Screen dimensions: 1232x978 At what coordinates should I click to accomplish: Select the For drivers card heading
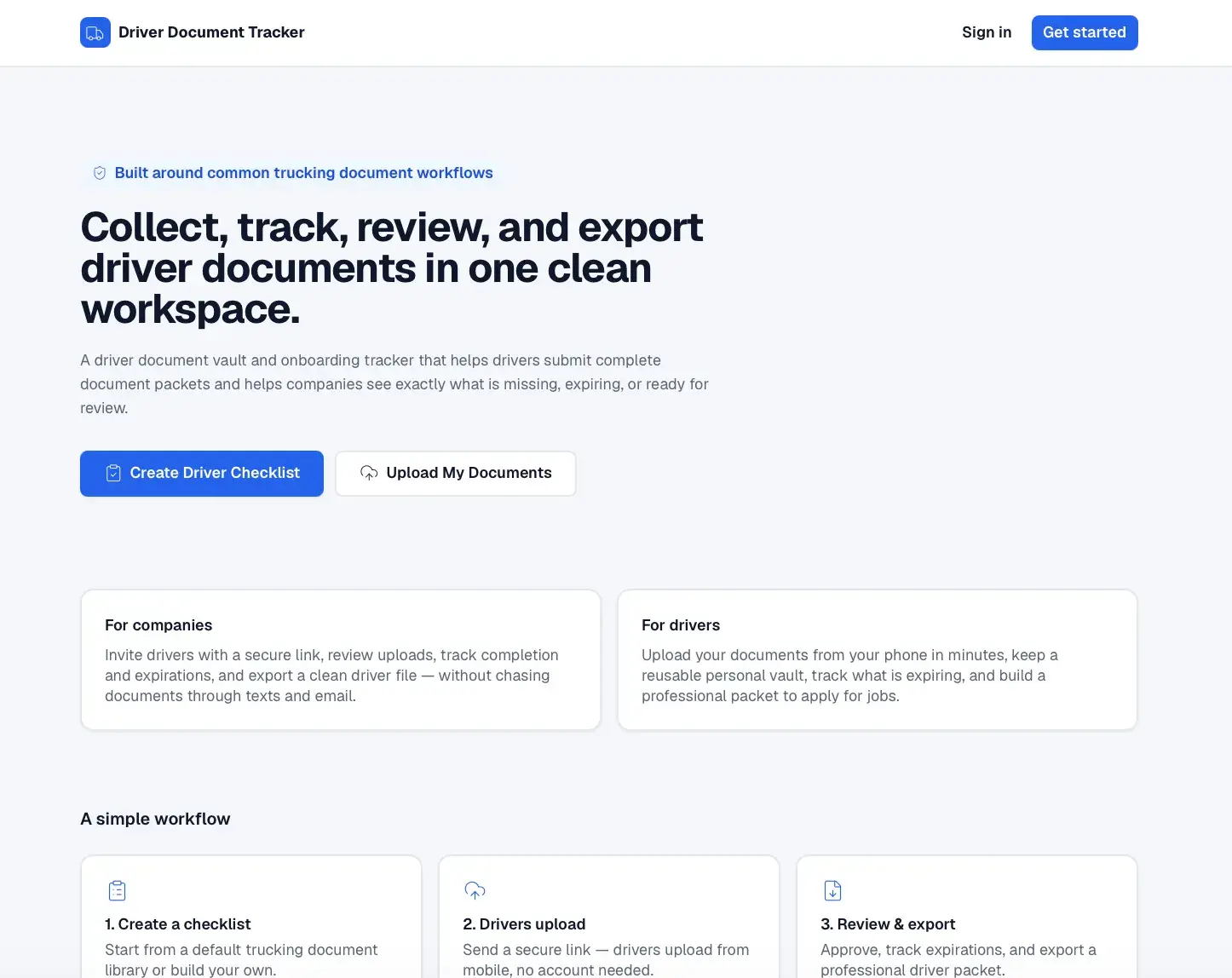[681, 625]
